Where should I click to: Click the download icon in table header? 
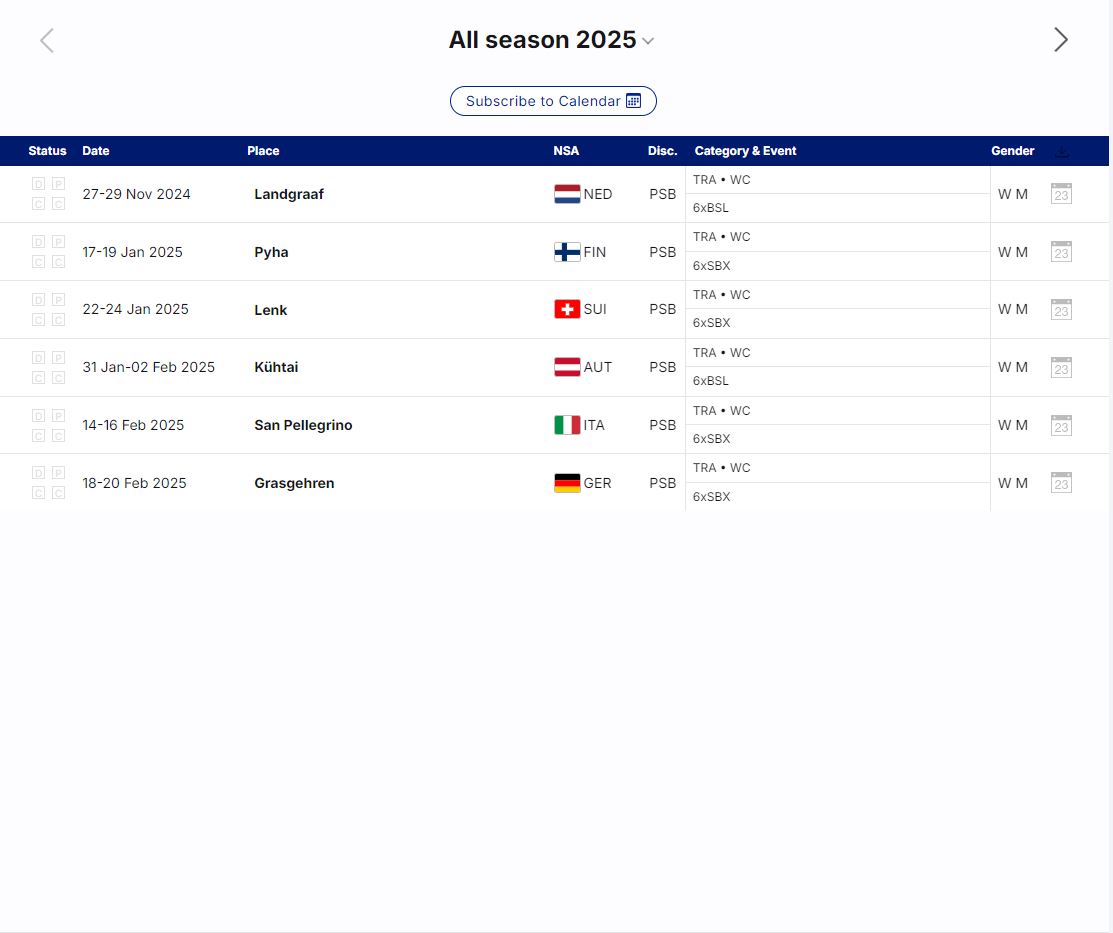[1062, 152]
